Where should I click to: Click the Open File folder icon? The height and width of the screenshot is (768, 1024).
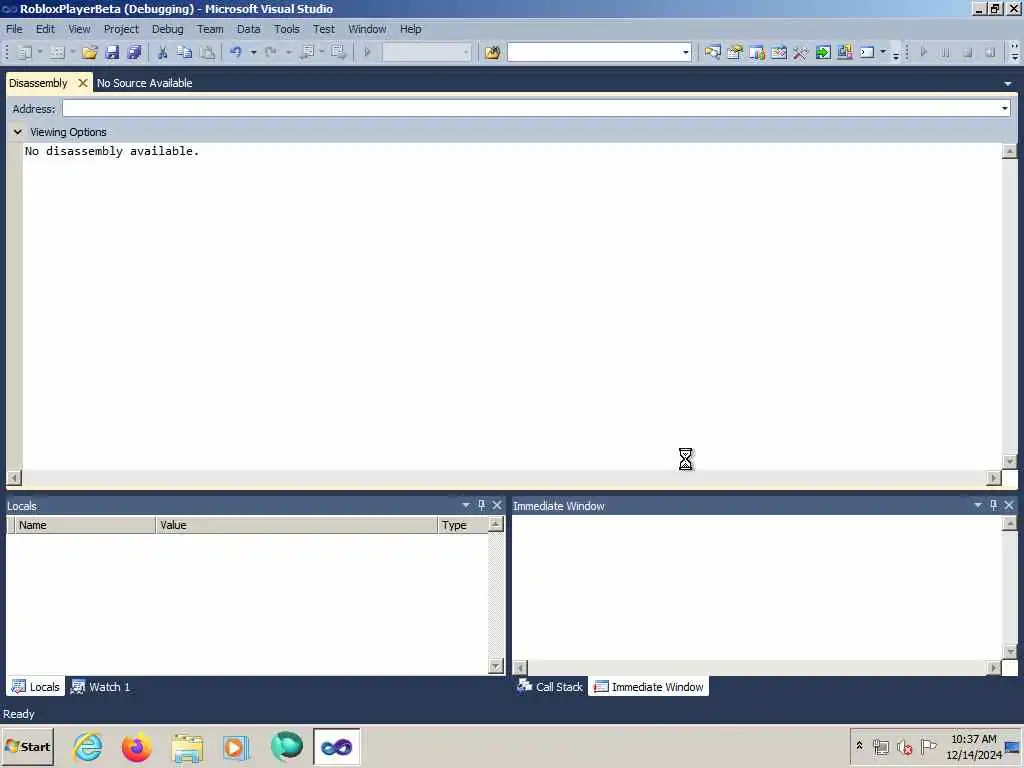89,52
